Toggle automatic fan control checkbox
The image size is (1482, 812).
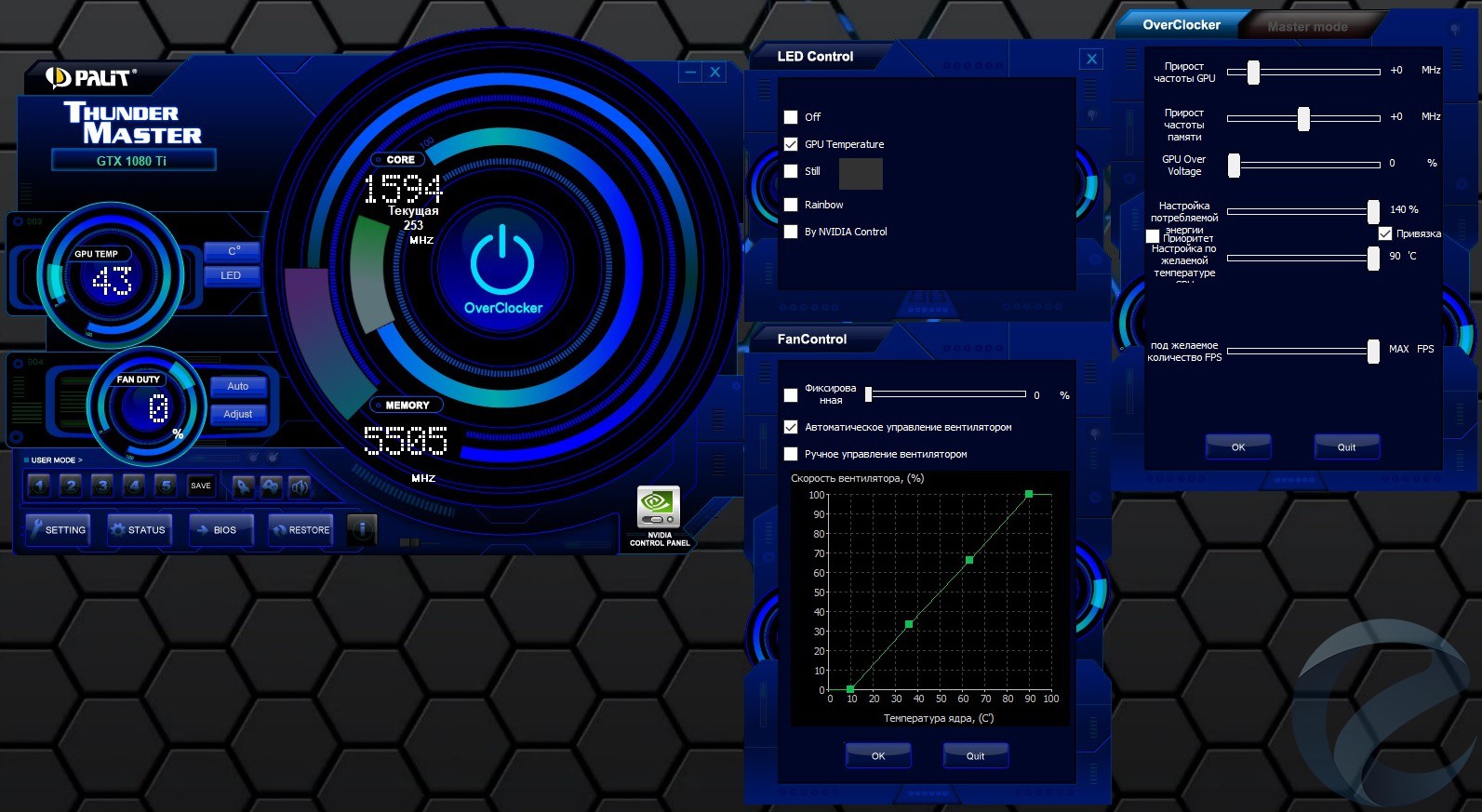point(791,427)
